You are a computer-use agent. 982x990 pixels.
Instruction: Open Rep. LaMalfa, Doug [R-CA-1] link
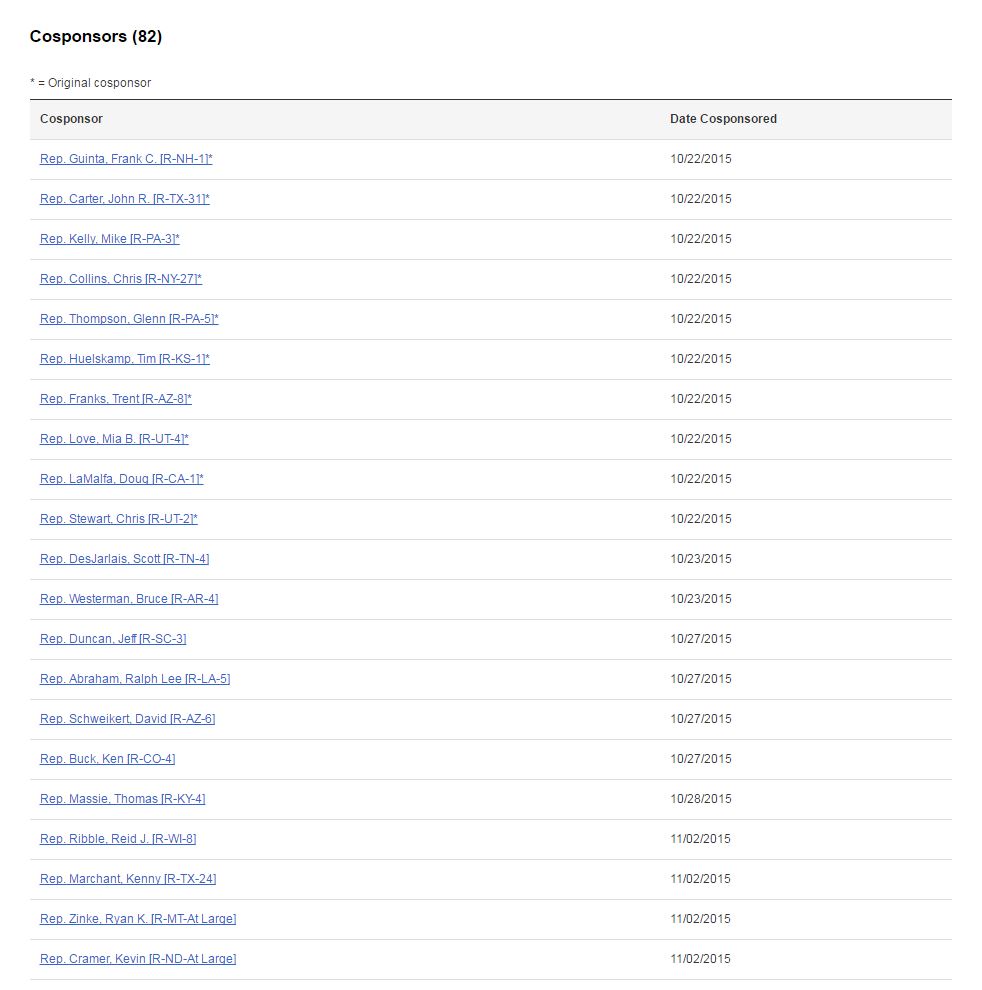tap(122, 479)
